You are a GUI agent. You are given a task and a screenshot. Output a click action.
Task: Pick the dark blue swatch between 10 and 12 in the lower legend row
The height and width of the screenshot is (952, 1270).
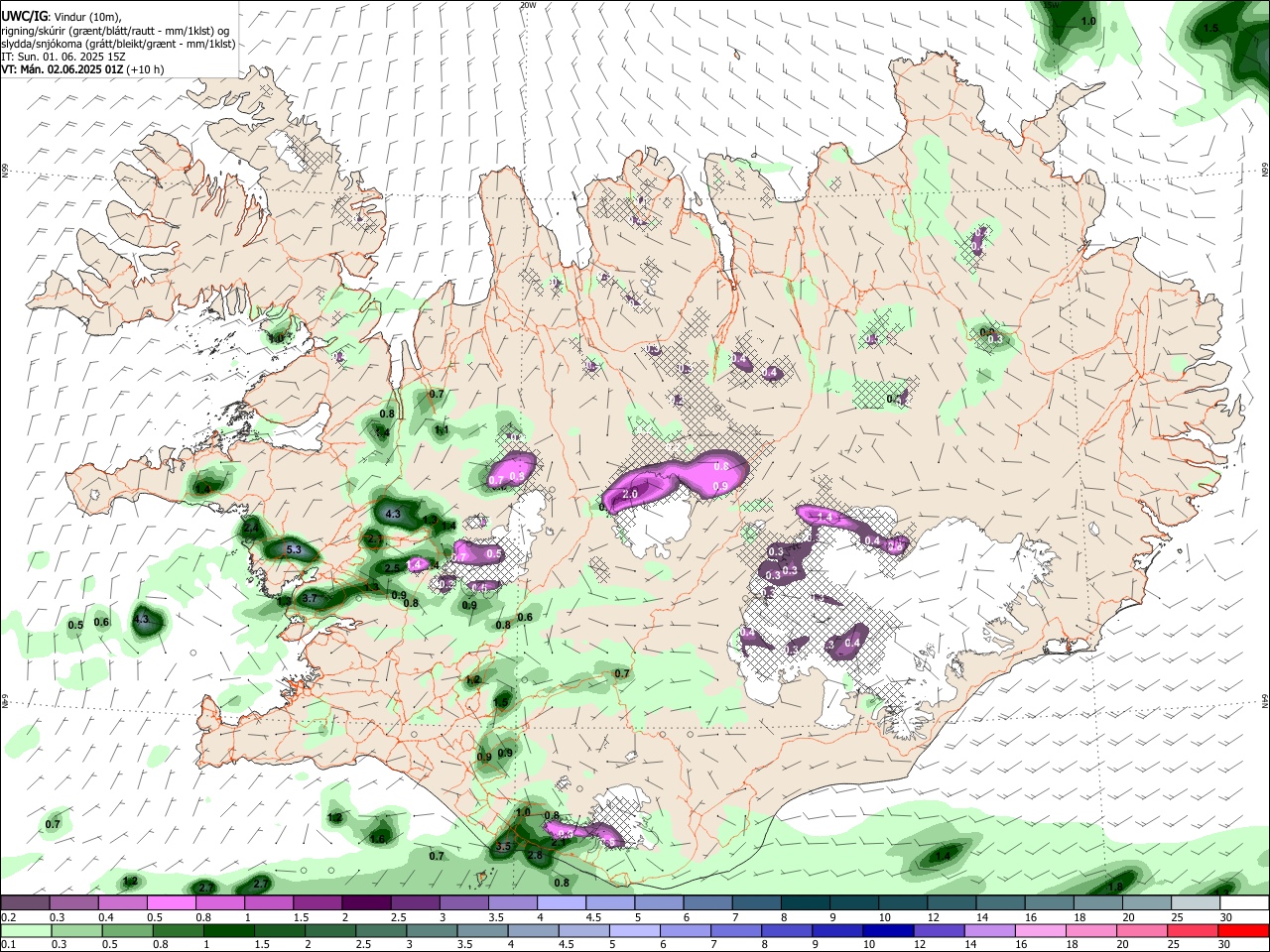click(x=887, y=930)
